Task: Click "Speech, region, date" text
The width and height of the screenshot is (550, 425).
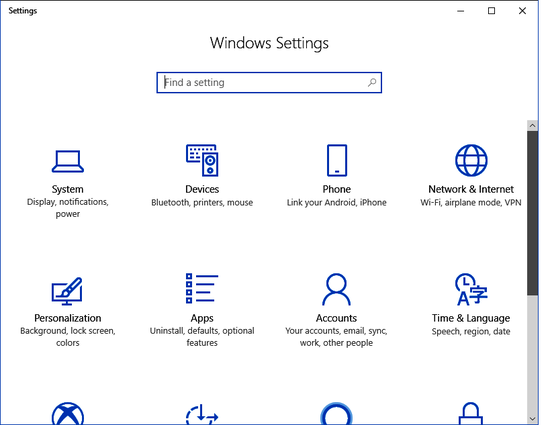Action: (x=471, y=331)
